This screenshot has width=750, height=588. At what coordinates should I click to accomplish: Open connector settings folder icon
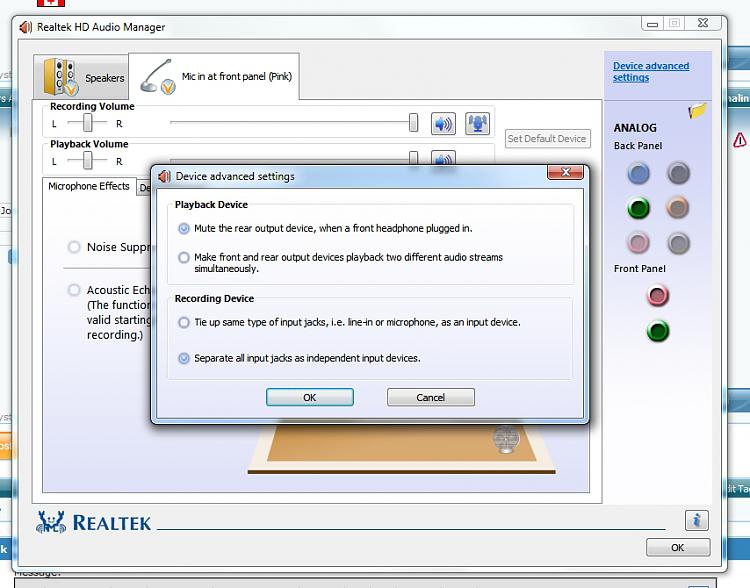697,111
